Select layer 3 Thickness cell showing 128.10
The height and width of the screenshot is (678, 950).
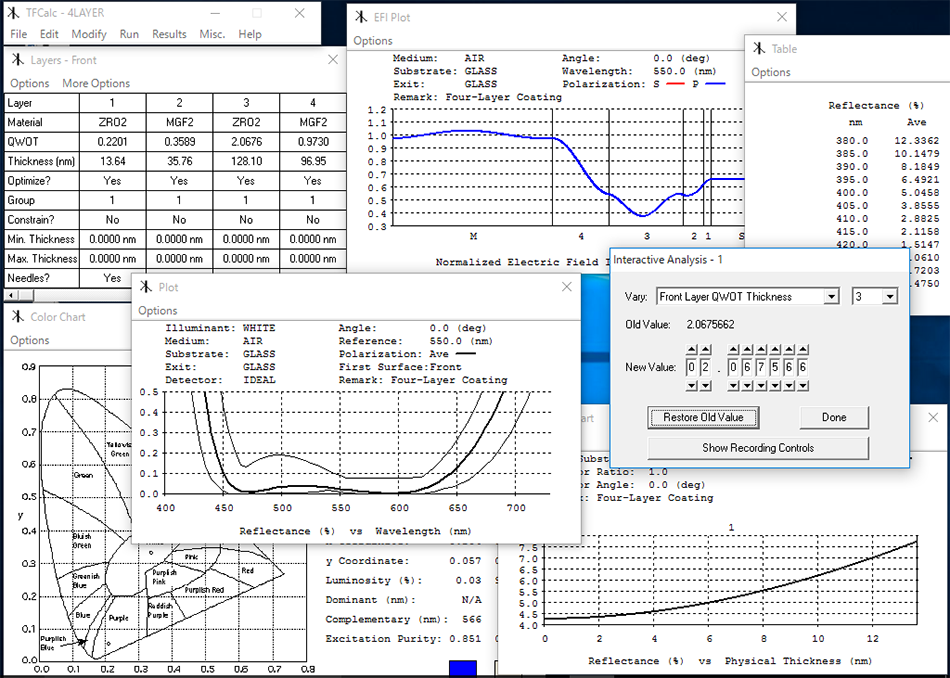coord(246,161)
